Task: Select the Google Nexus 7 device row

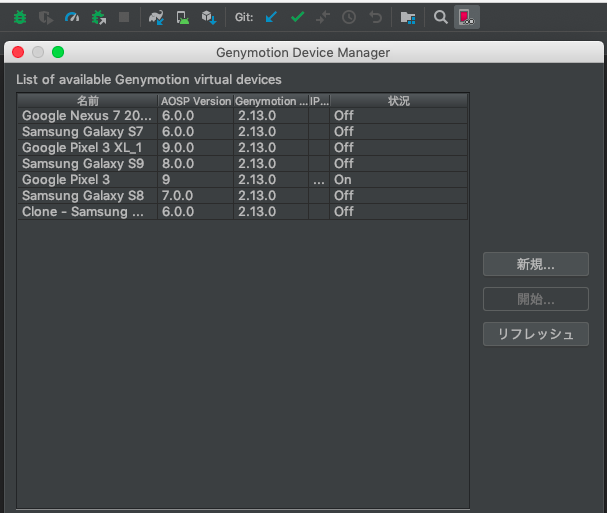Action: [x=242, y=115]
